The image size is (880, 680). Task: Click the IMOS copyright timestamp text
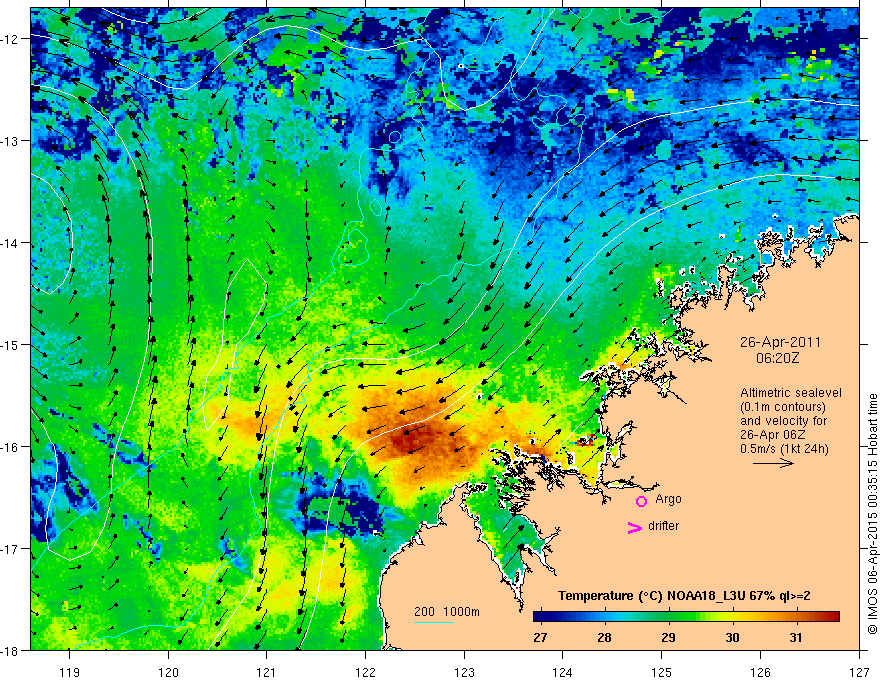[x=872, y=514]
